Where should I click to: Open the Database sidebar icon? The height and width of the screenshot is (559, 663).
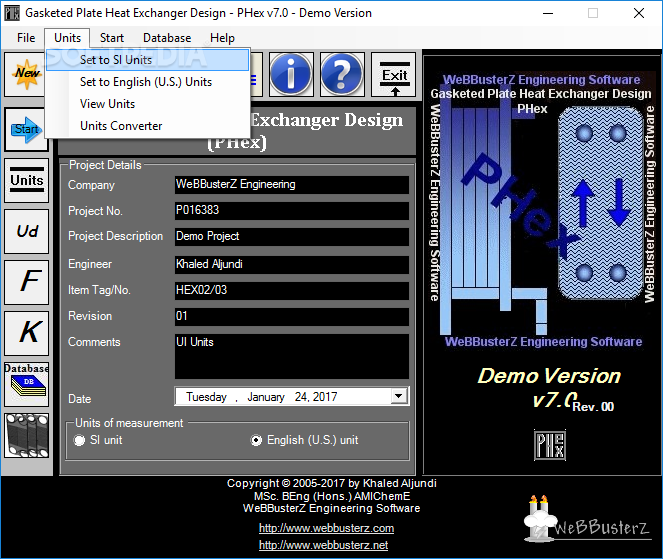[27, 384]
